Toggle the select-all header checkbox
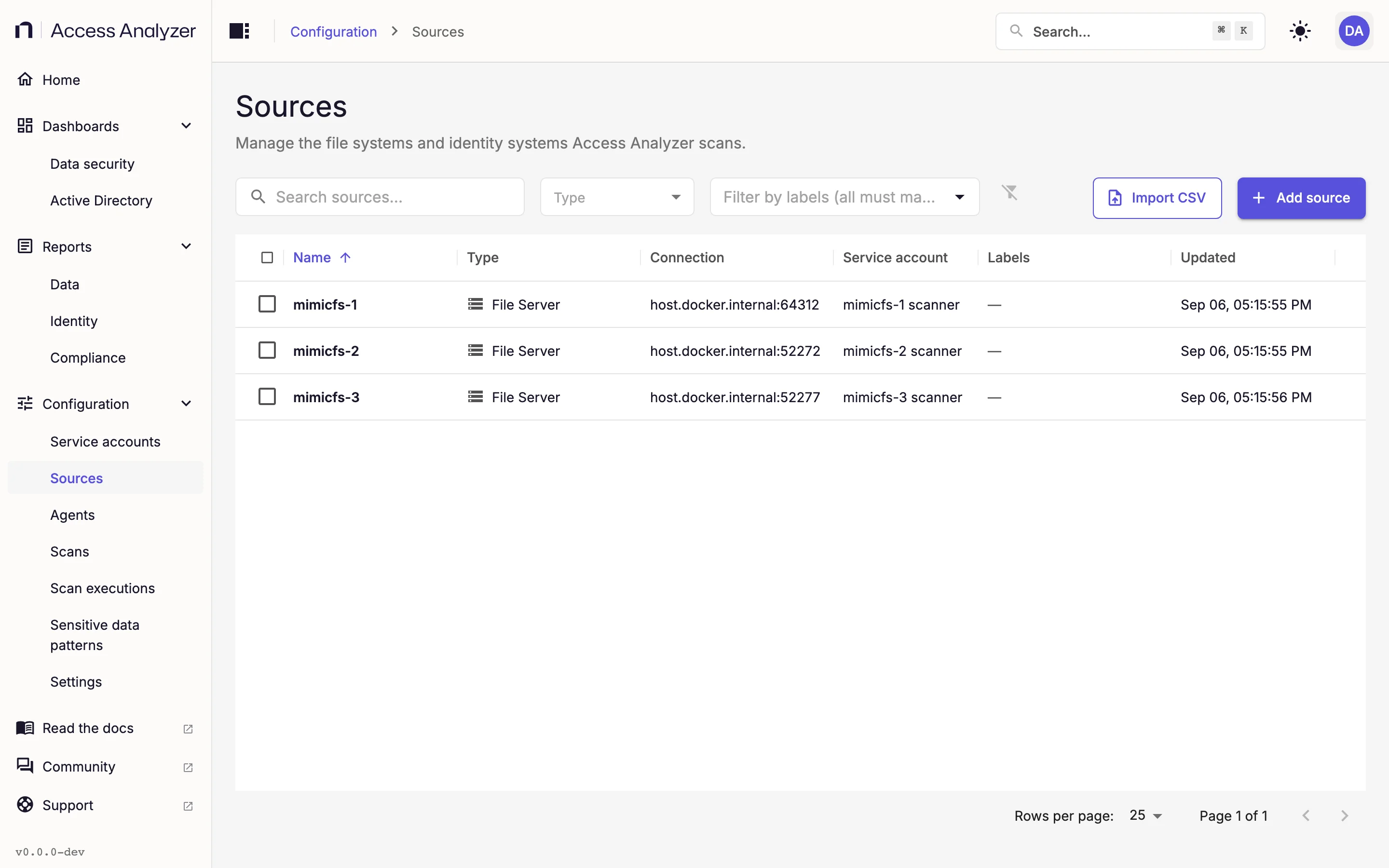 click(267, 258)
